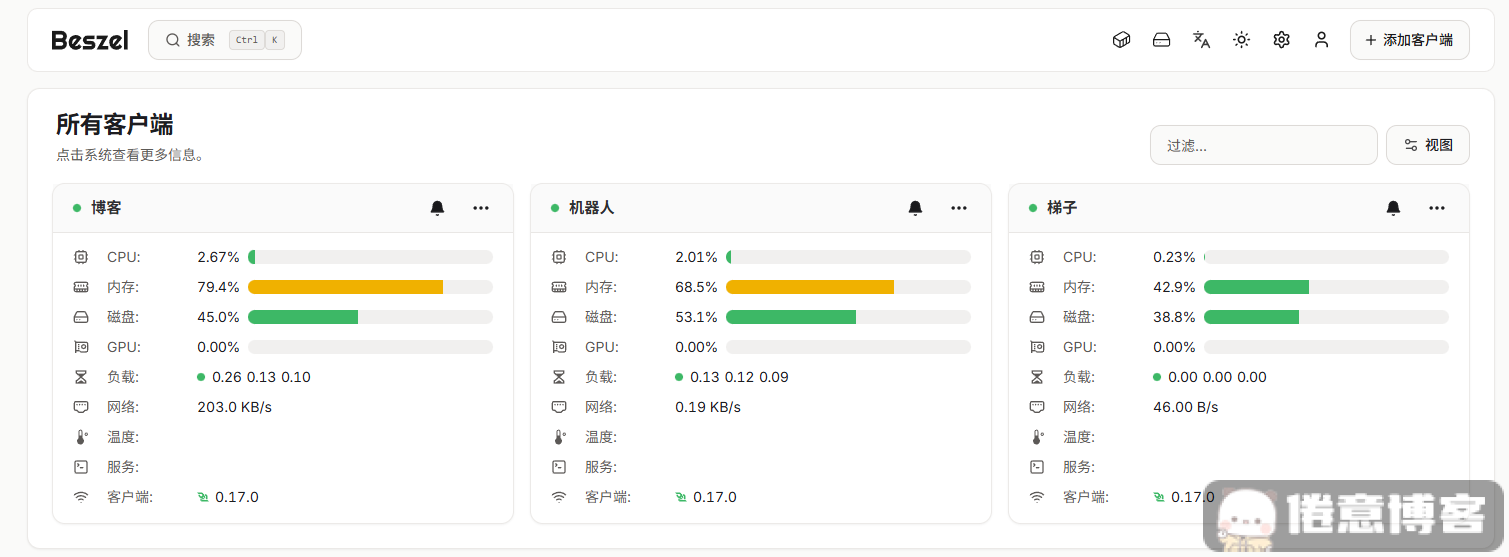Click the alert bell on 博客 card

pos(437,208)
